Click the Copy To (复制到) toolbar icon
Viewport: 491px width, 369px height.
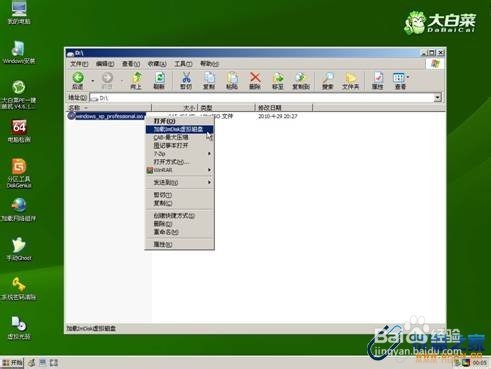301,81
